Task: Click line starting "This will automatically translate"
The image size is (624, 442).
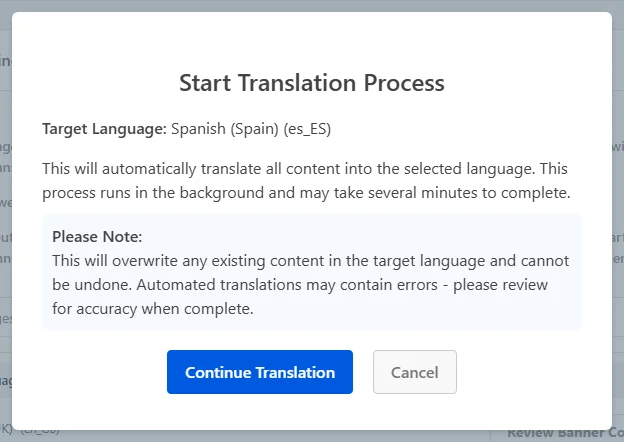Action: (x=305, y=169)
